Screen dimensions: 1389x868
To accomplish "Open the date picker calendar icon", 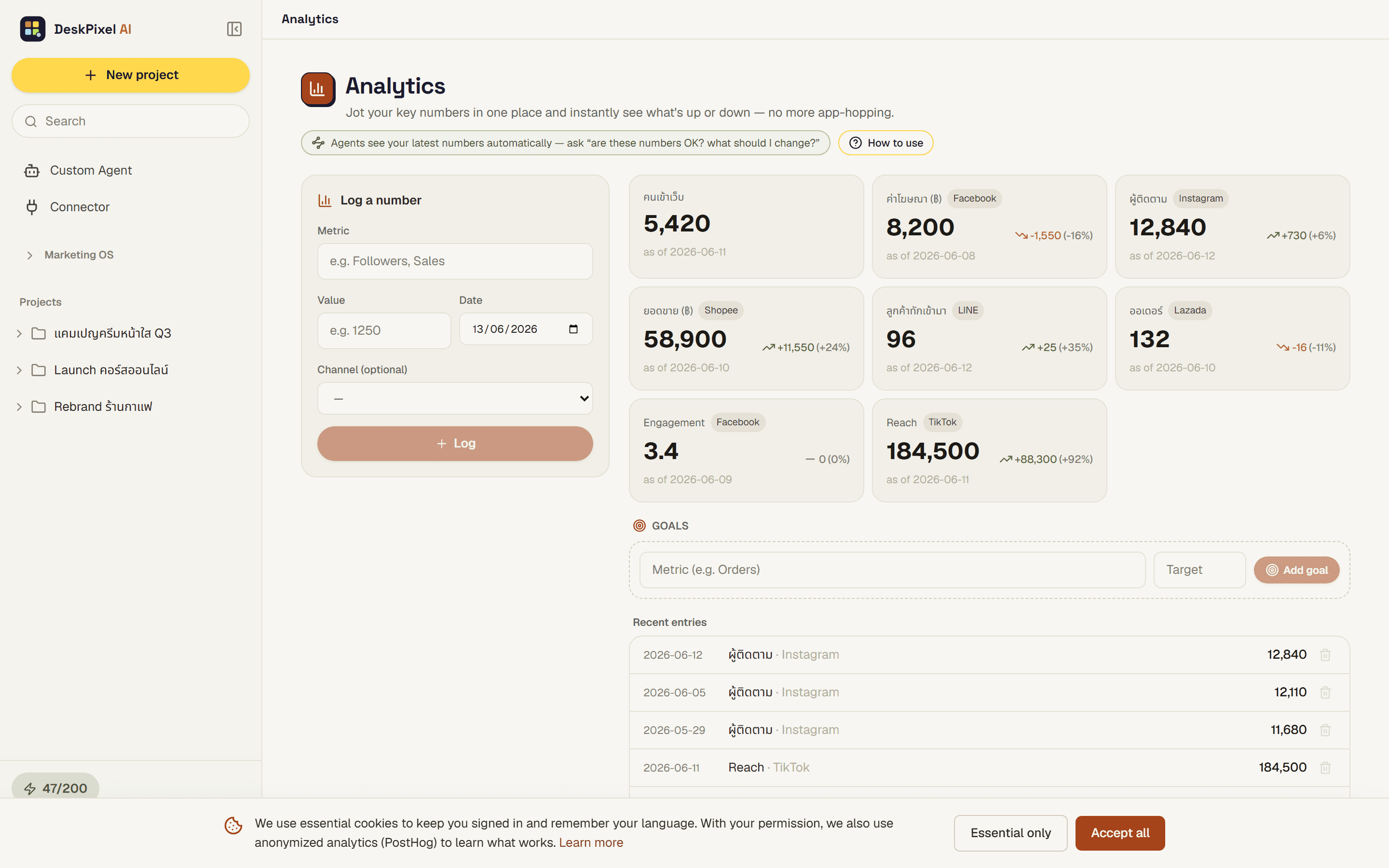I will pyautogui.click(x=573, y=329).
